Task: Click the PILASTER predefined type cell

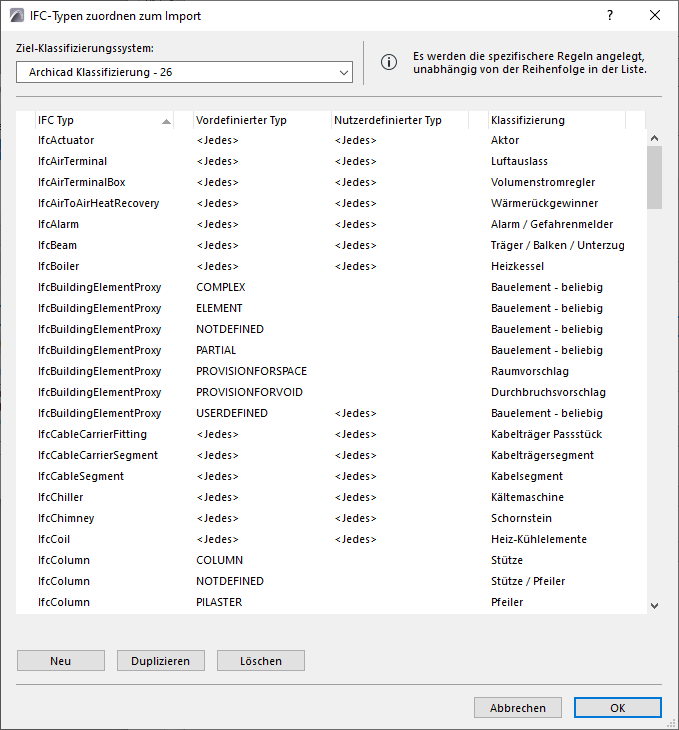Action: click(x=219, y=602)
